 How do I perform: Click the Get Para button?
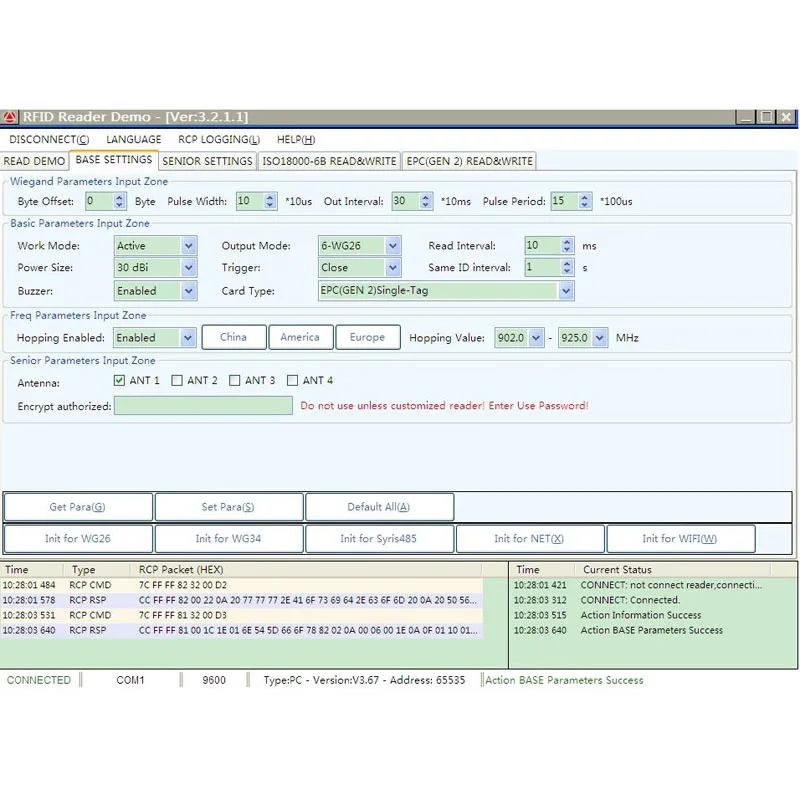pos(78,507)
